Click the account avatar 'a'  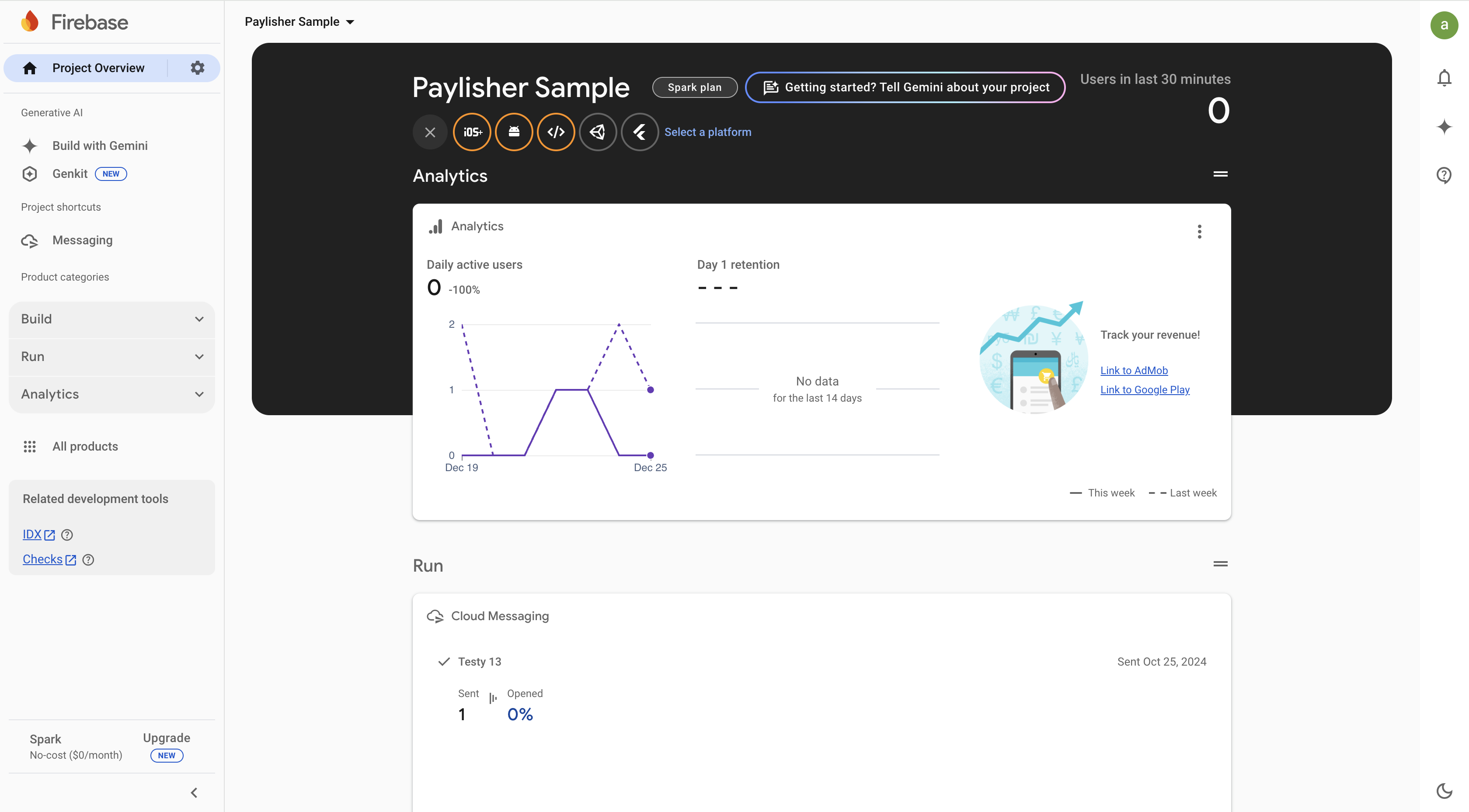tap(1444, 25)
